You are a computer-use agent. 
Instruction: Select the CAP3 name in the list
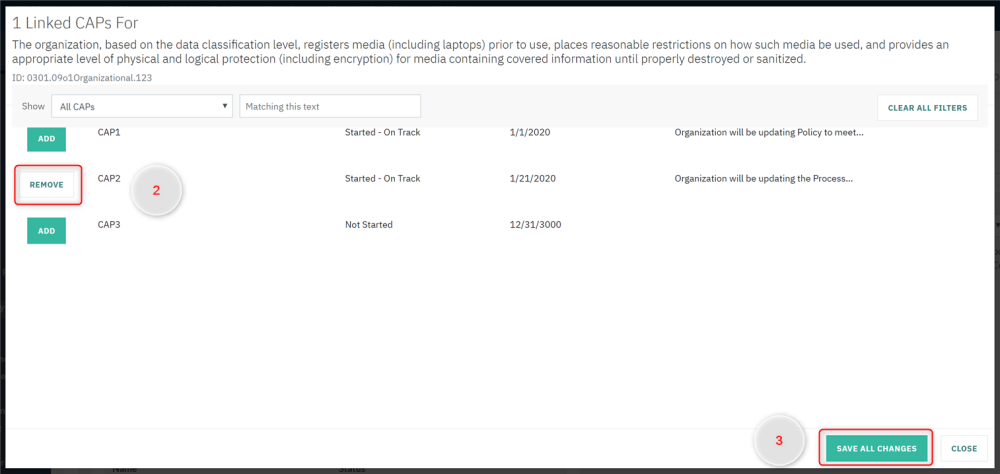pyautogui.click(x=109, y=225)
